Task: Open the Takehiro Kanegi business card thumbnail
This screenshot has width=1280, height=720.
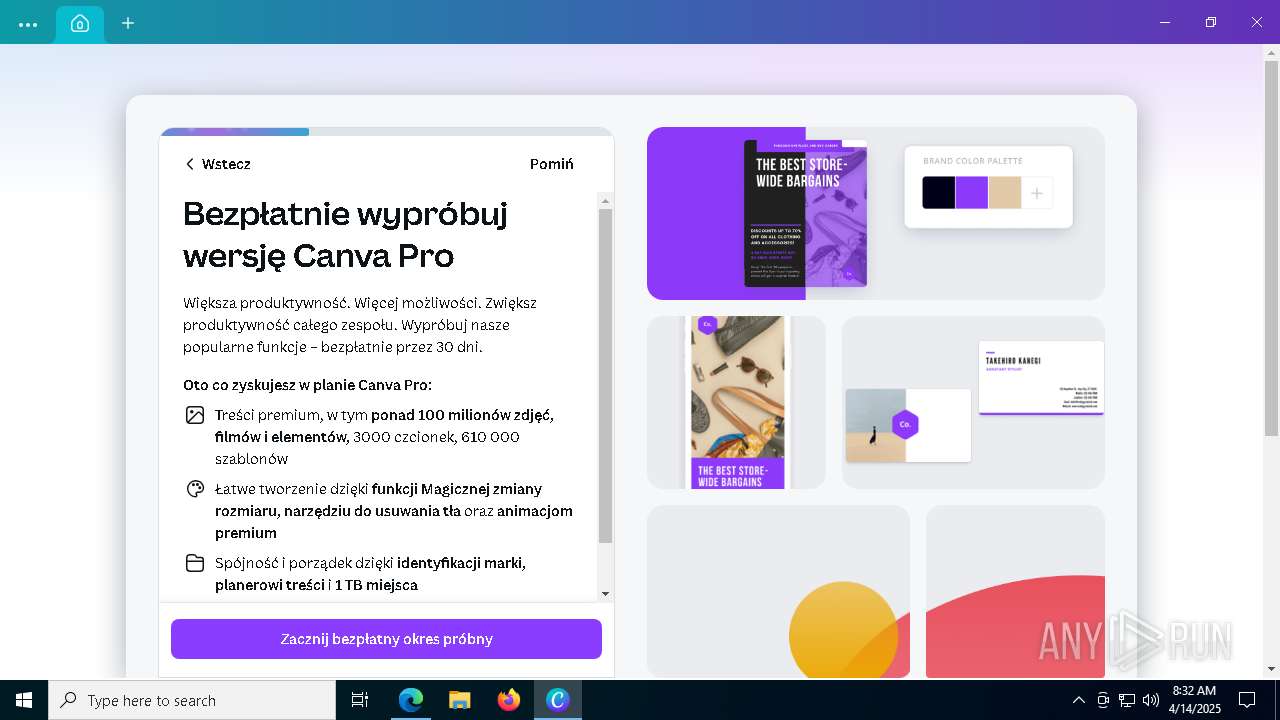Action: click(1041, 378)
